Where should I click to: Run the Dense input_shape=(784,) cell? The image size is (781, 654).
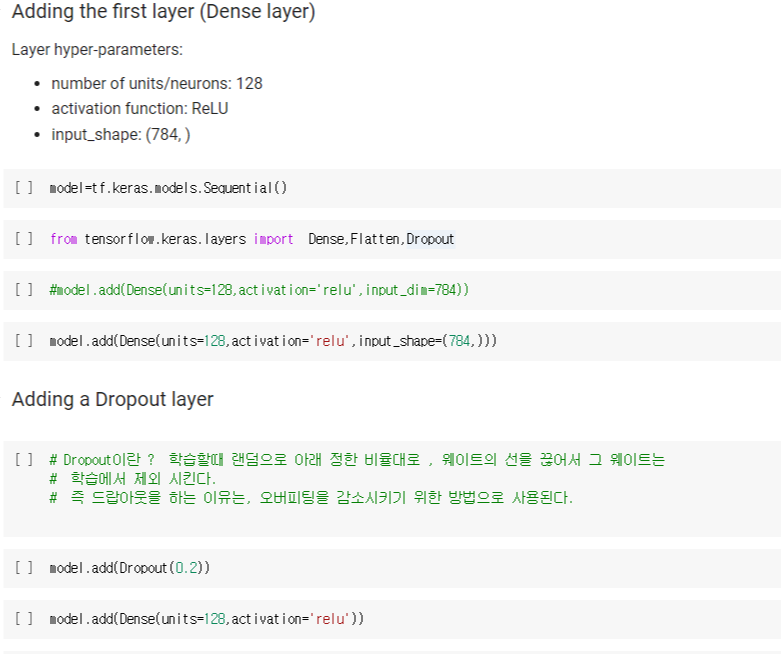(x=23, y=341)
